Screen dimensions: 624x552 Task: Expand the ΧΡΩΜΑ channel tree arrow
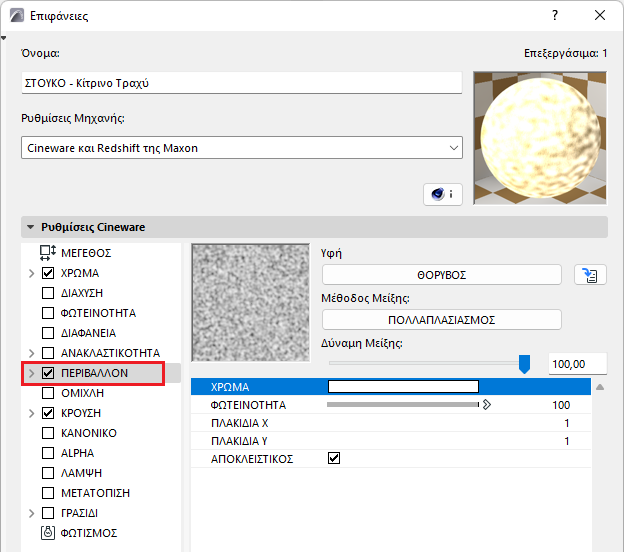point(31,273)
